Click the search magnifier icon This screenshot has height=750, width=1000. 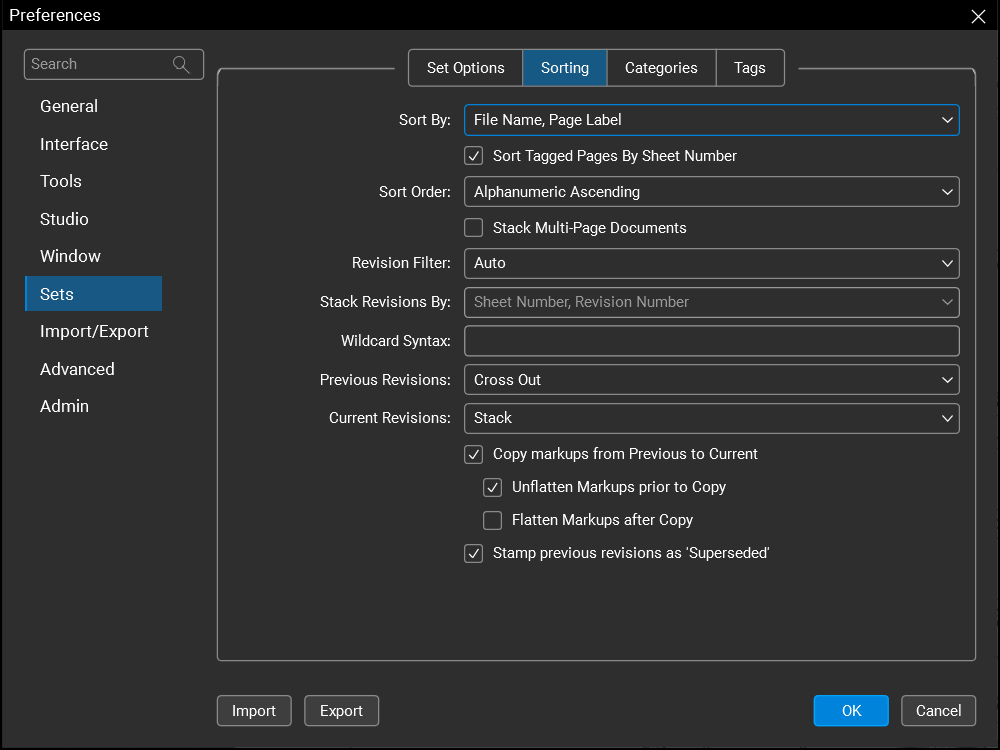pyautogui.click(x=181, y=64)
